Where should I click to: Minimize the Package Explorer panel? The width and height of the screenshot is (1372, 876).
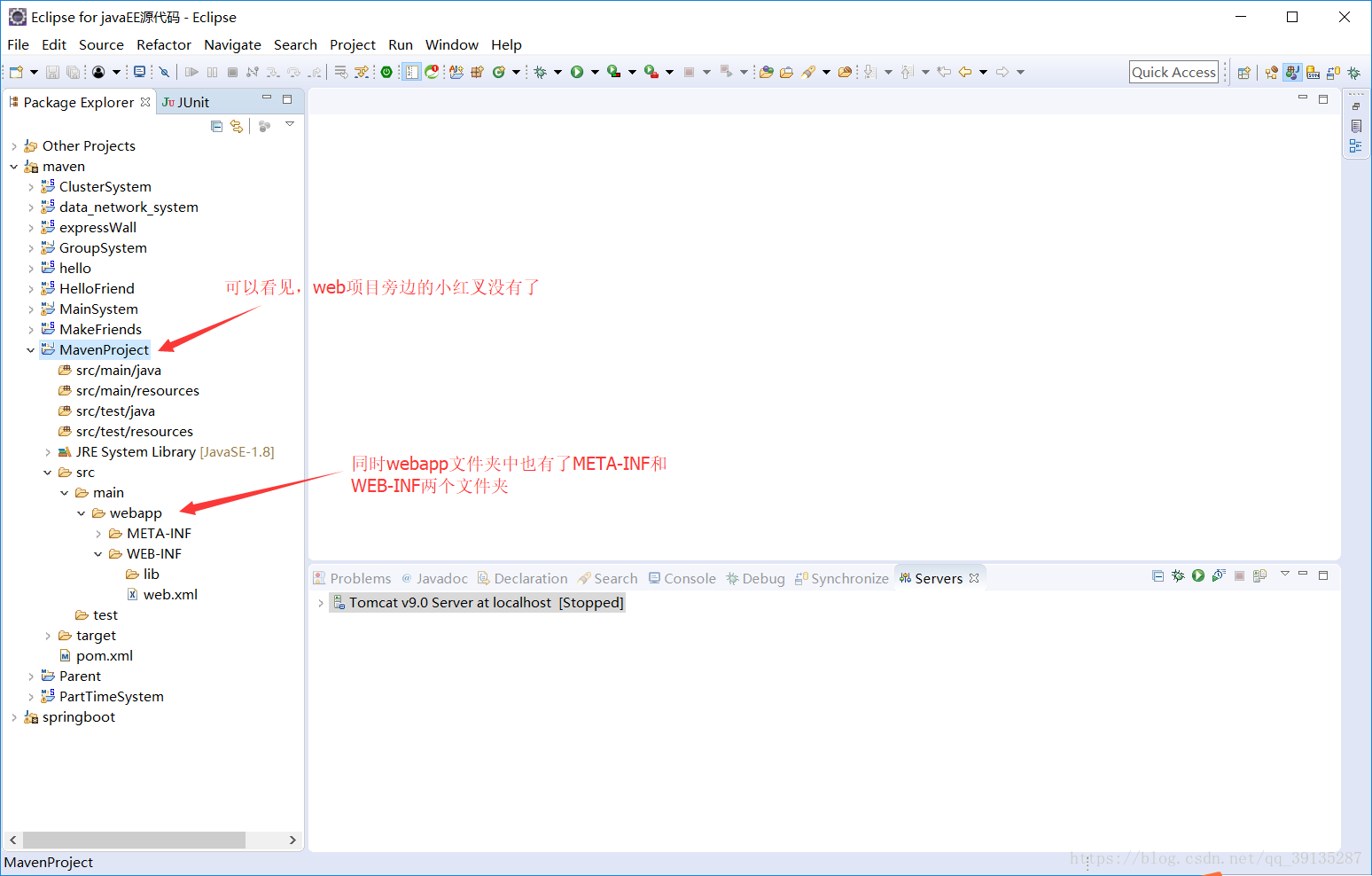(267, 98)
